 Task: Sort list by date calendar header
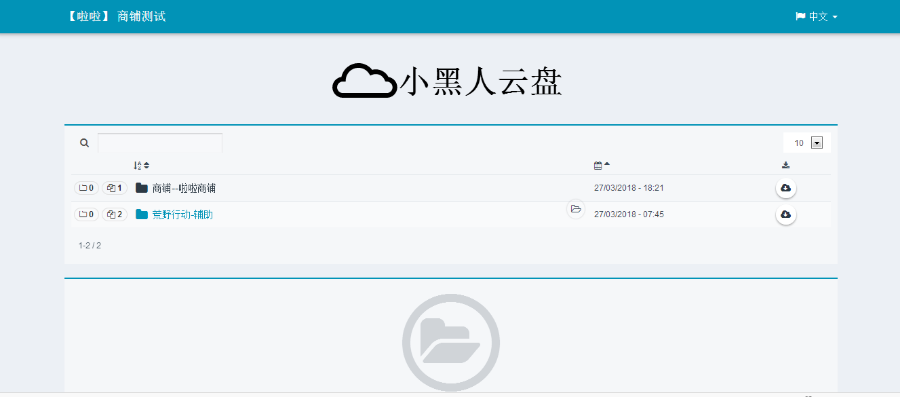[602, 165]
